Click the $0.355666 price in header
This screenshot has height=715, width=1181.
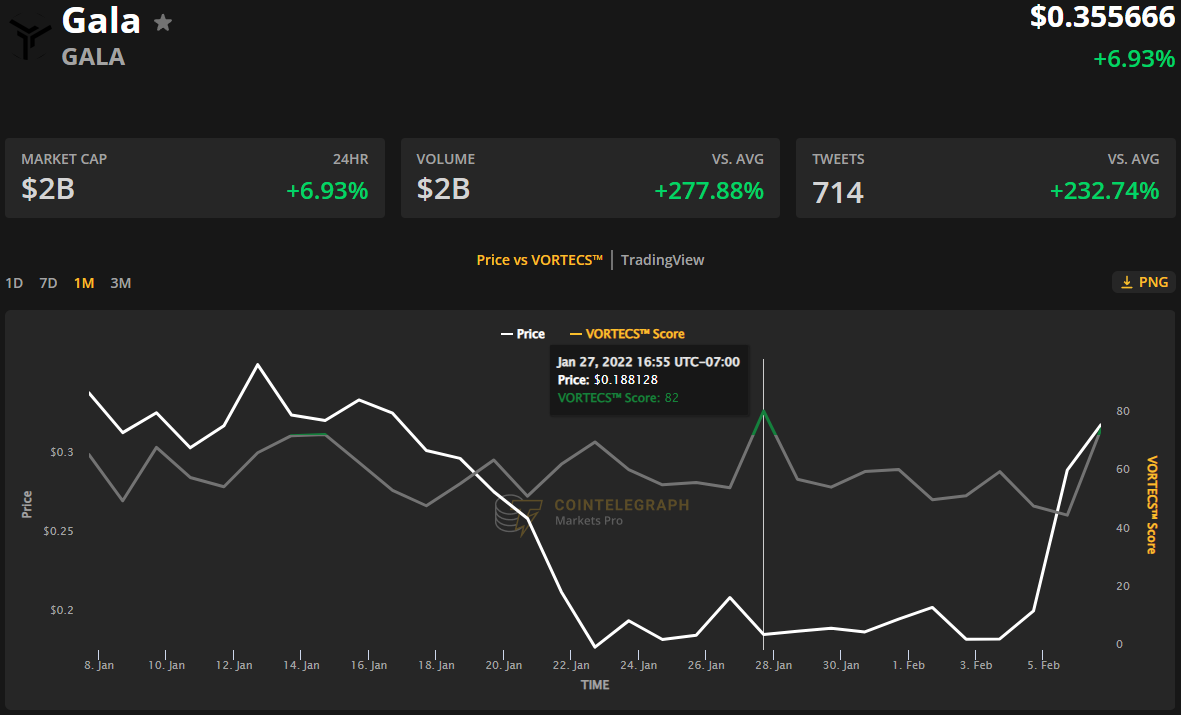tap(1102, 17)
